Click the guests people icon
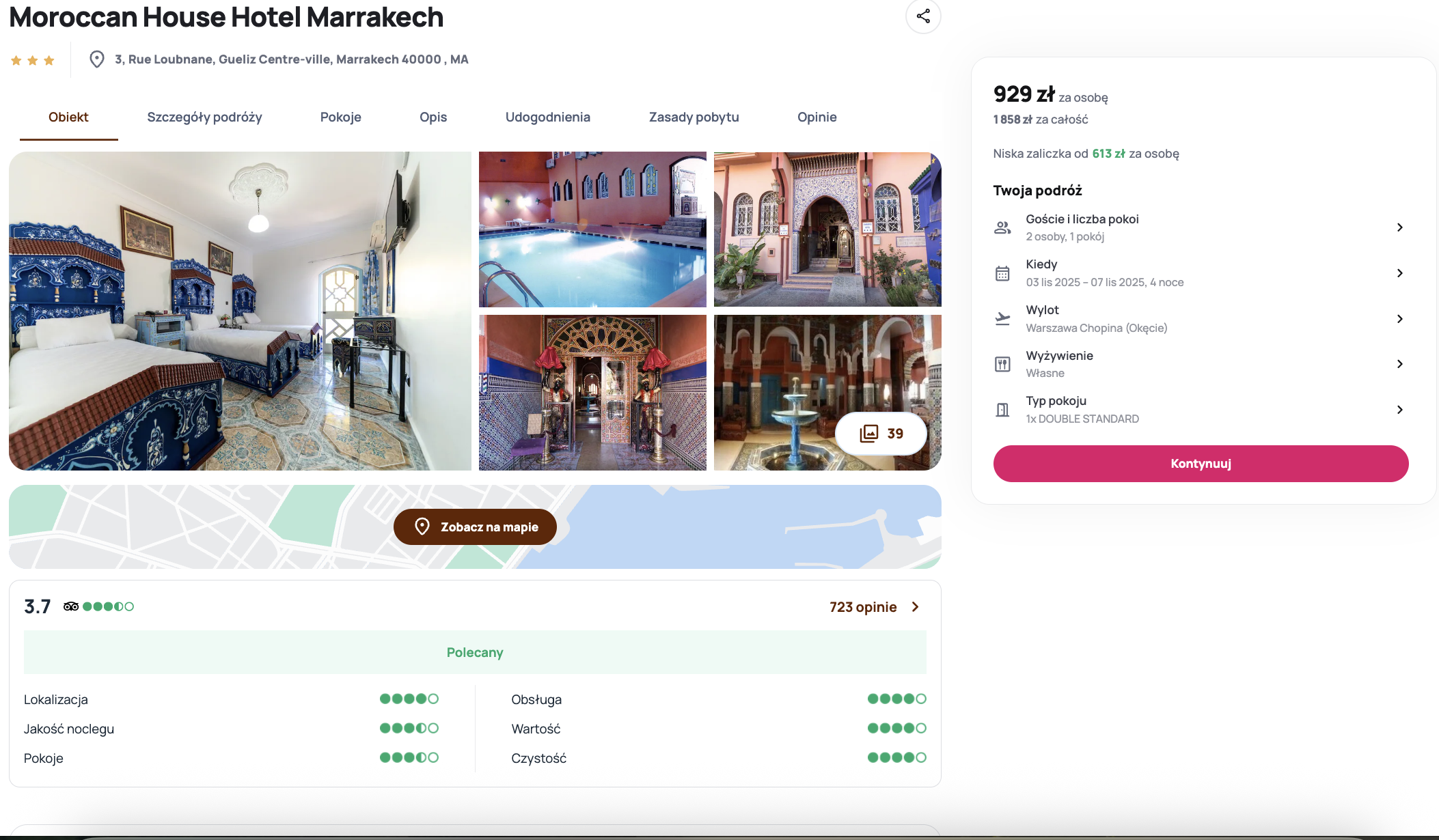 coord(1002,227)
